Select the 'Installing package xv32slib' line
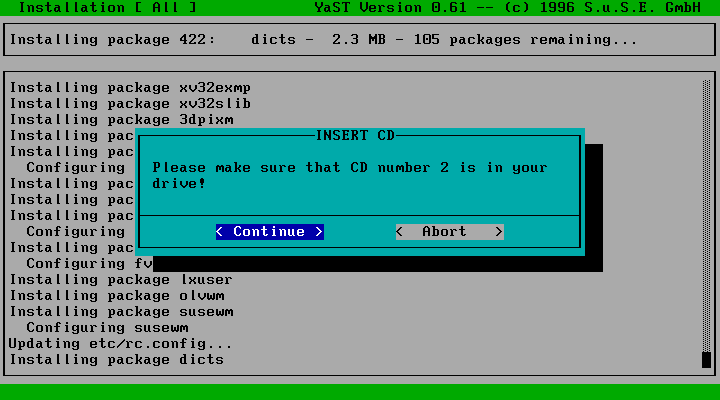 click(x=130, y=104)
